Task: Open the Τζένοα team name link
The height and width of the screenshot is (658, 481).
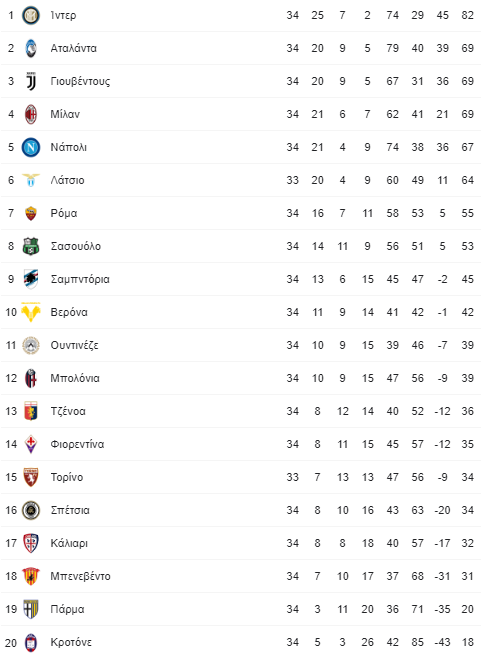Action: 68,411
